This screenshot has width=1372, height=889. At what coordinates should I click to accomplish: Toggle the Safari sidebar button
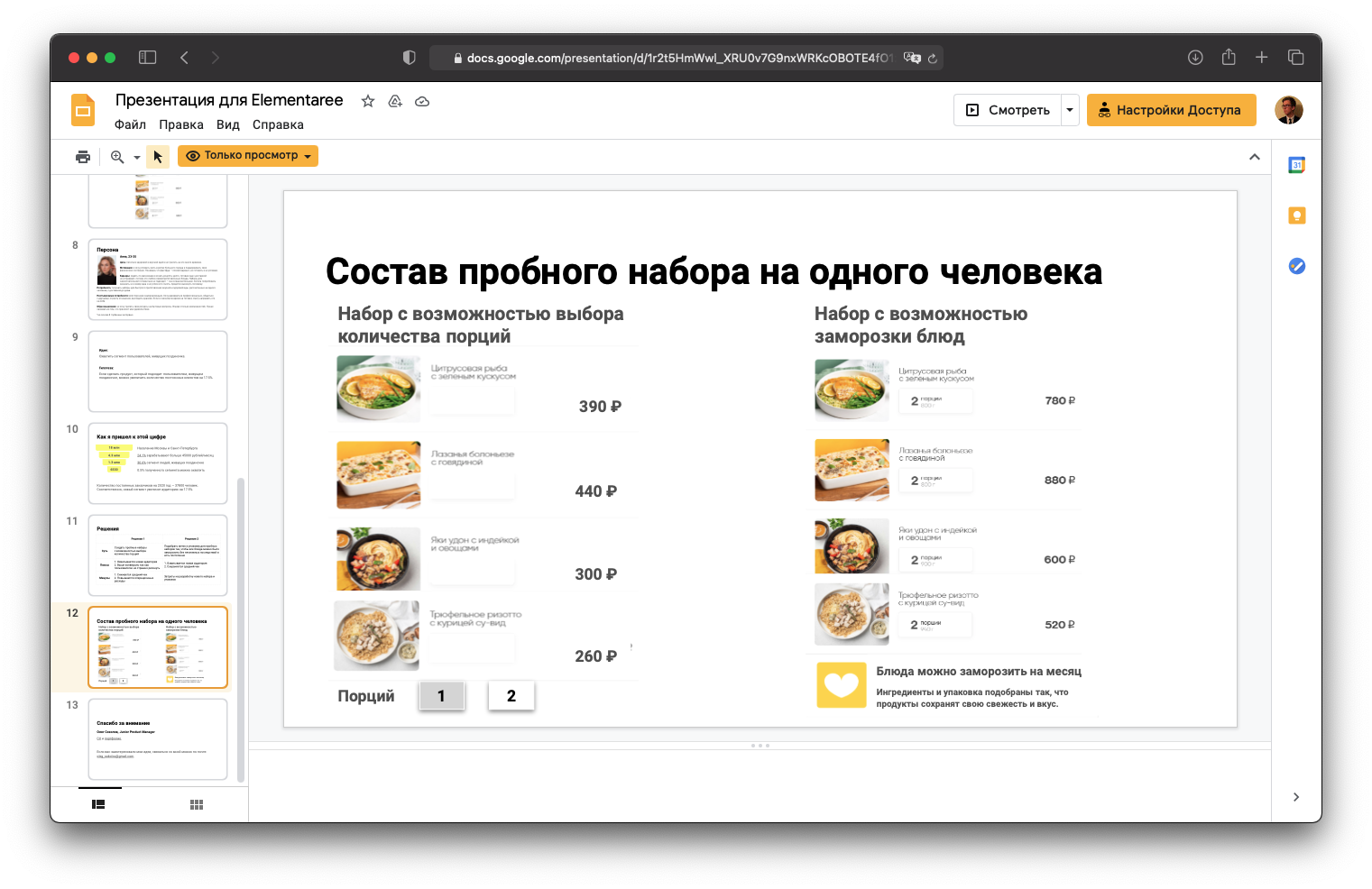pyautogui.click(x=147, y=58)
